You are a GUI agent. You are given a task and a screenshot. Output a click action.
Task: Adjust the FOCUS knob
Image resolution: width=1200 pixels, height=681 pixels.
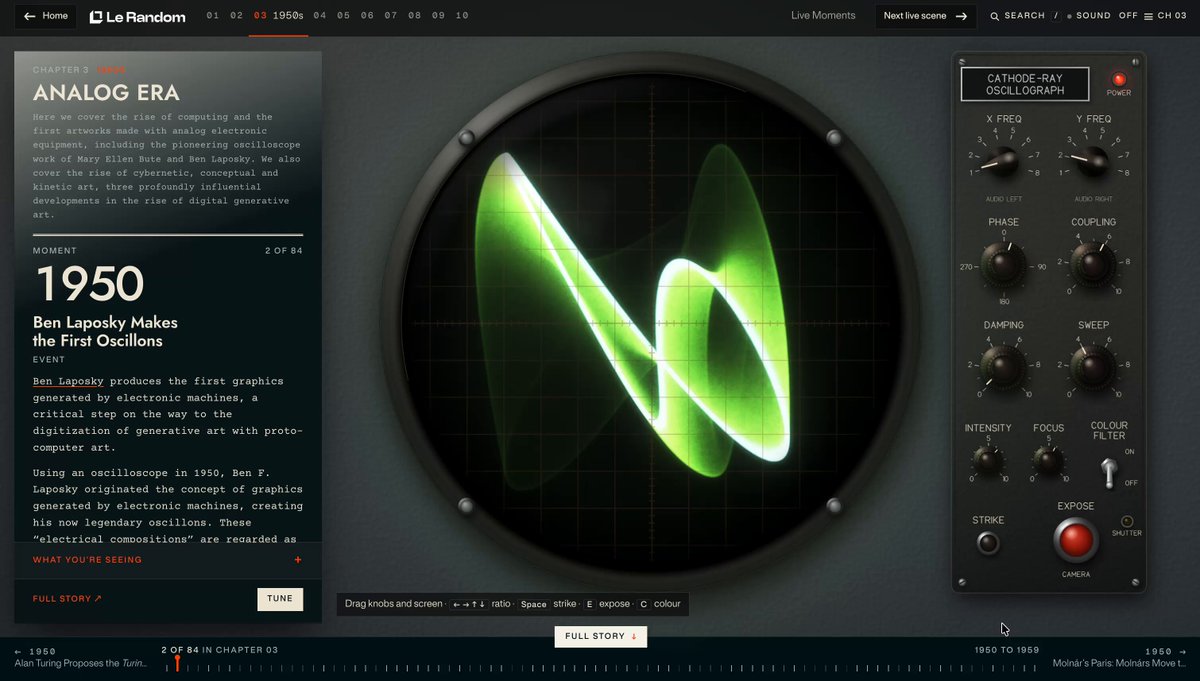[1048, 461]
